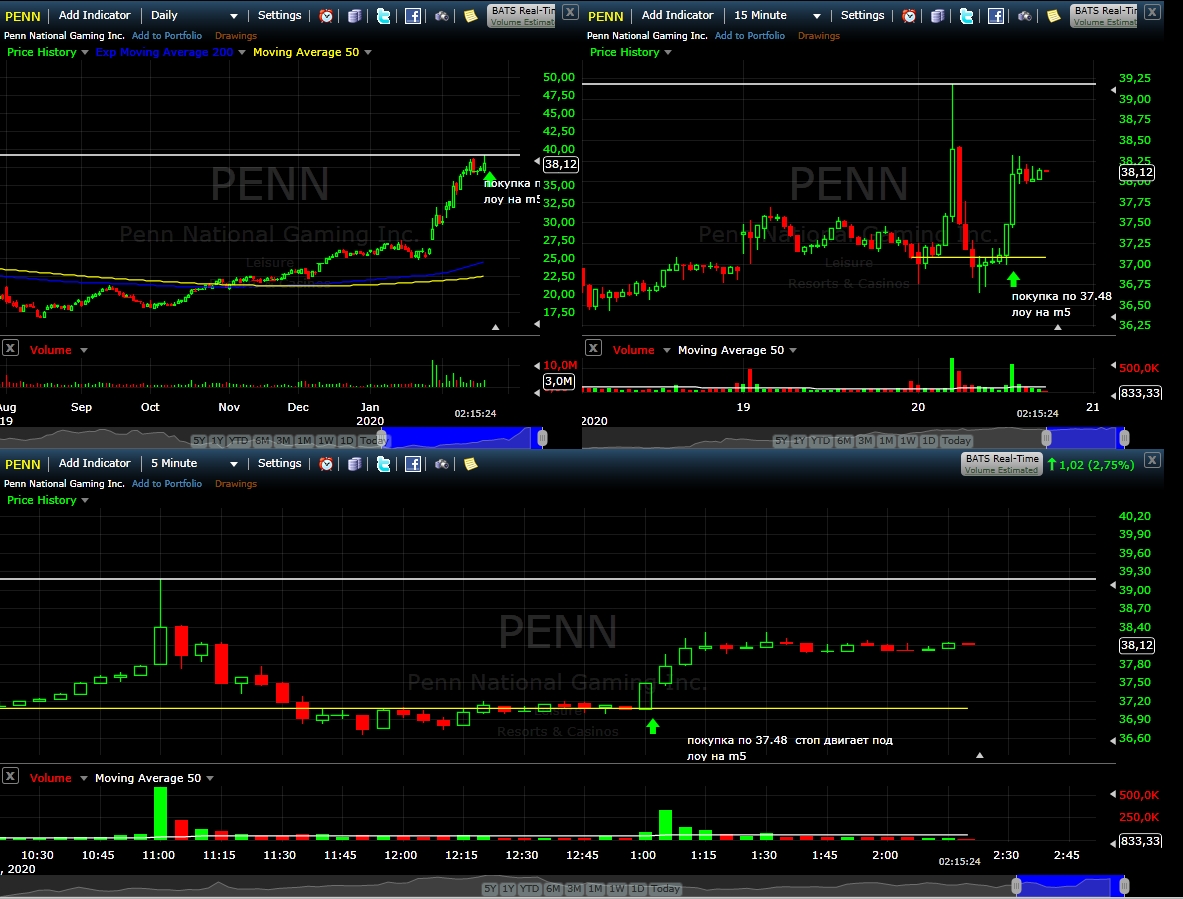Open the alarm clock alert icon in the daily chart
Image resolution: width=1183 pixels, height=899 pixels.
pos(326,16)
